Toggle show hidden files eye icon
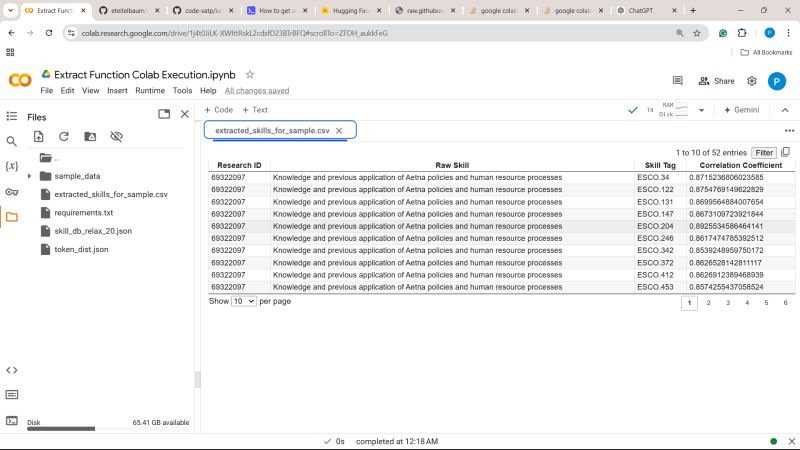The width and height of the screenshot is (800, 450). (x=116, y=136)
